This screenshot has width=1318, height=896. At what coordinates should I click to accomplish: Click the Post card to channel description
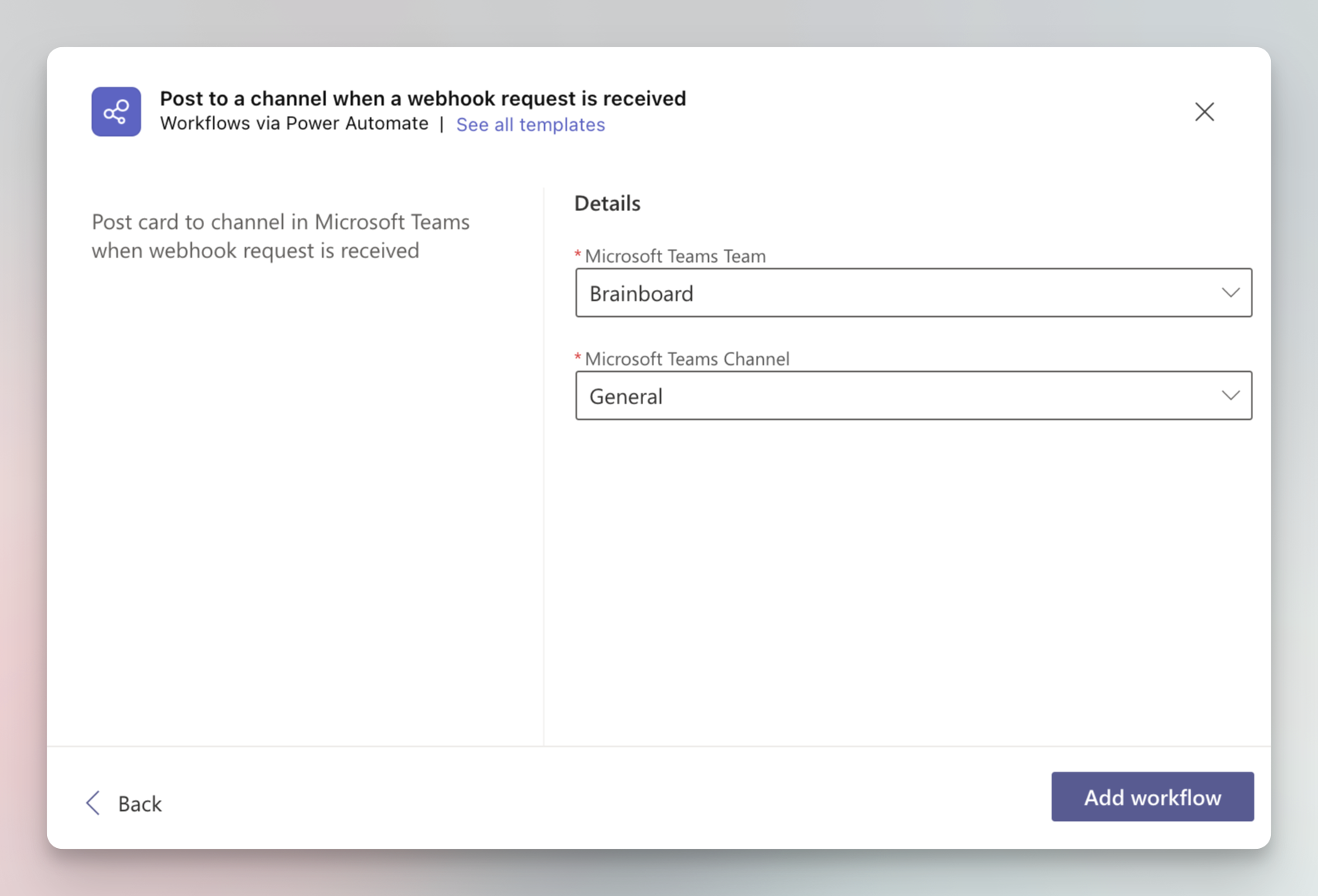coord(281,236)
